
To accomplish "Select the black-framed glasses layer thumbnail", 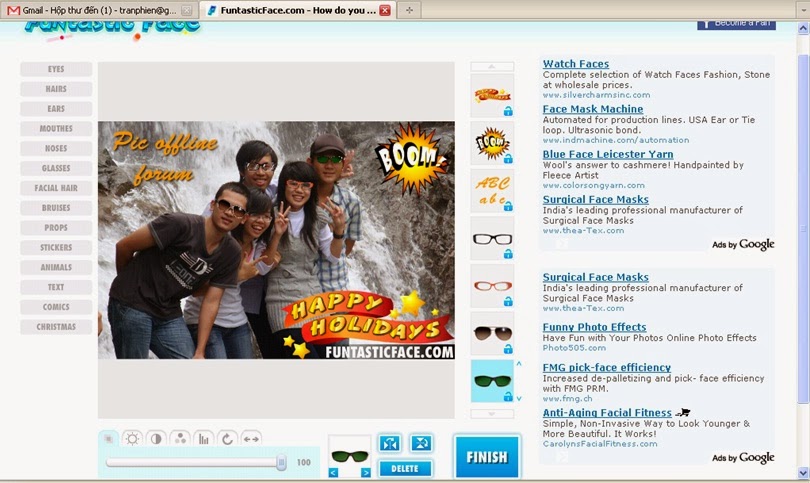I will coord(492,239).
